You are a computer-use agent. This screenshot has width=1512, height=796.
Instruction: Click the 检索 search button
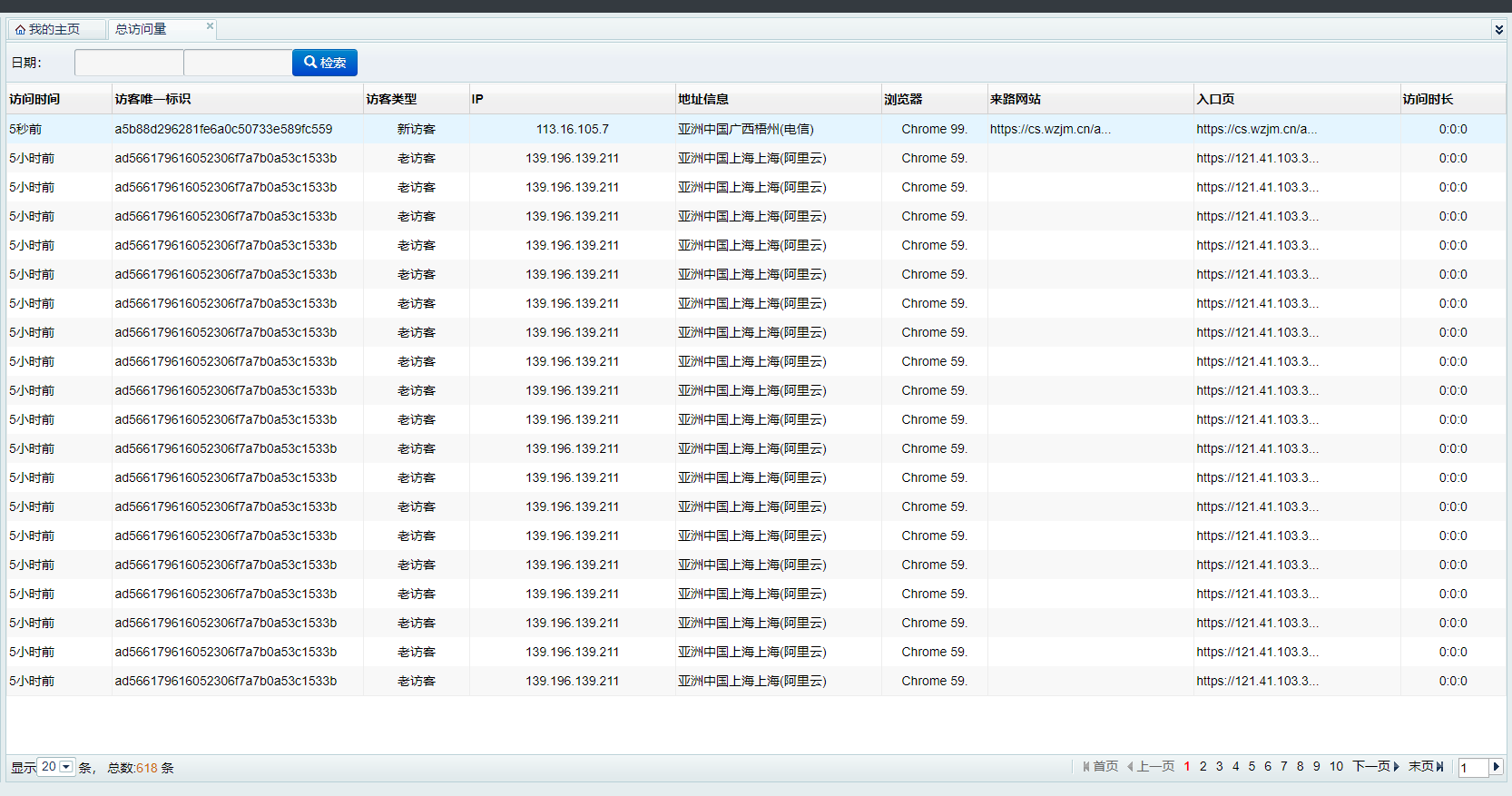click(325, 63)
